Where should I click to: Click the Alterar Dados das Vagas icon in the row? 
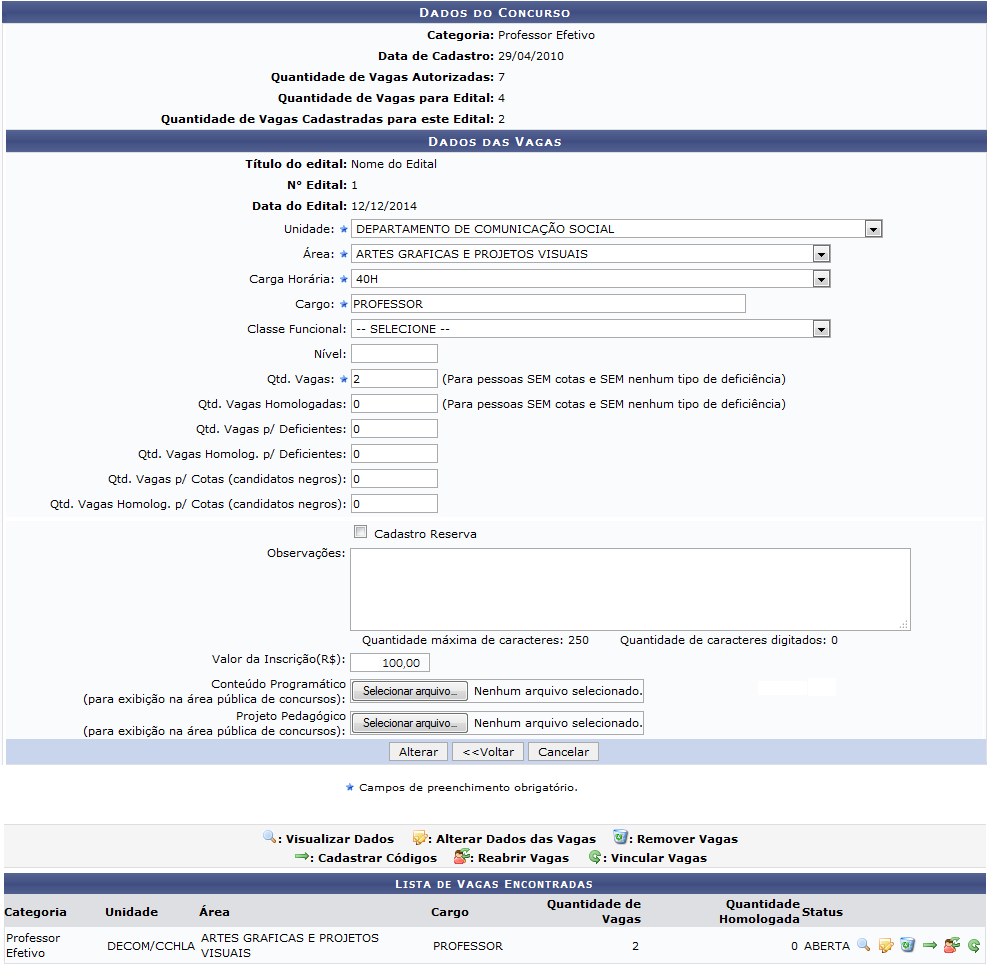[x=885, y=945]
